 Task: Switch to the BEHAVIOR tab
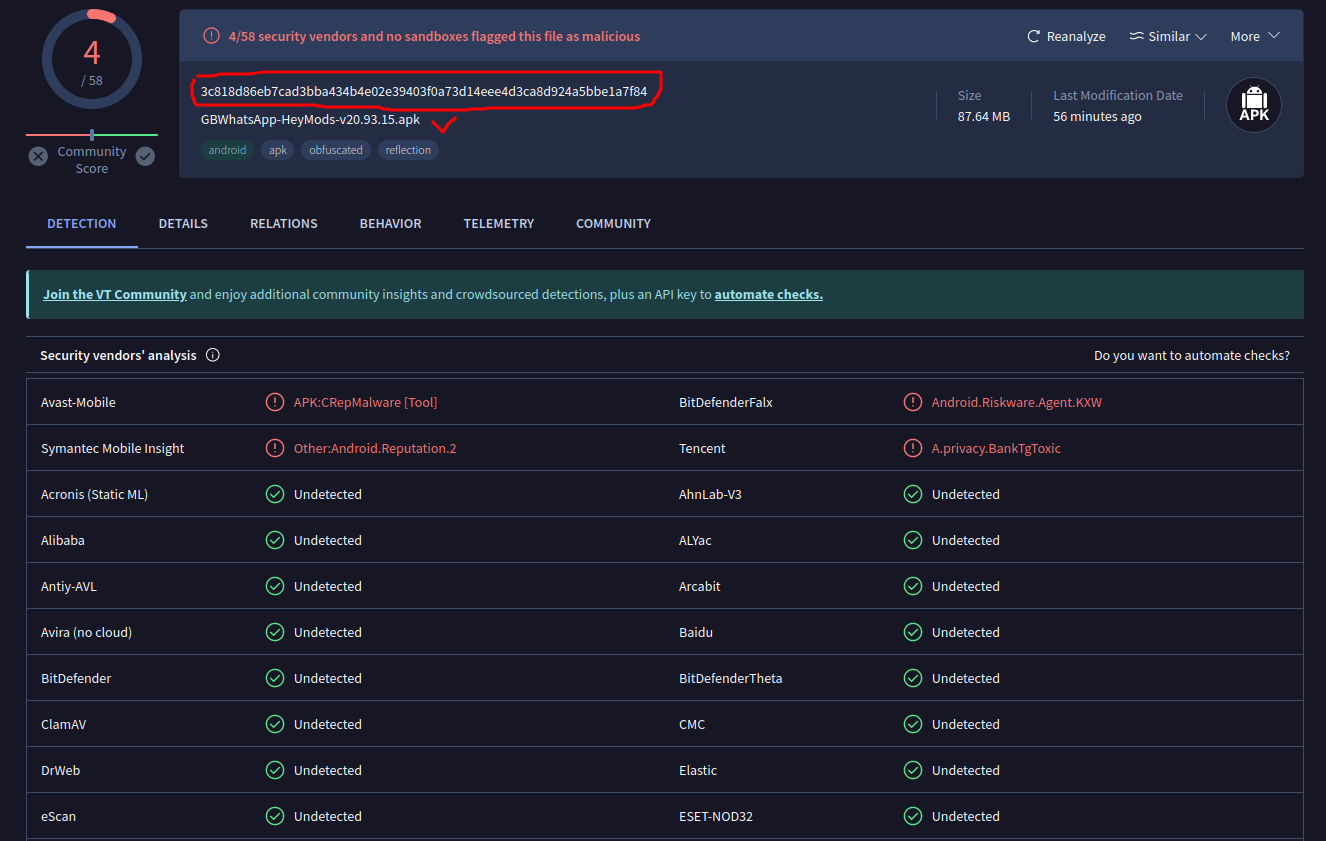click(x=391, y=224)
